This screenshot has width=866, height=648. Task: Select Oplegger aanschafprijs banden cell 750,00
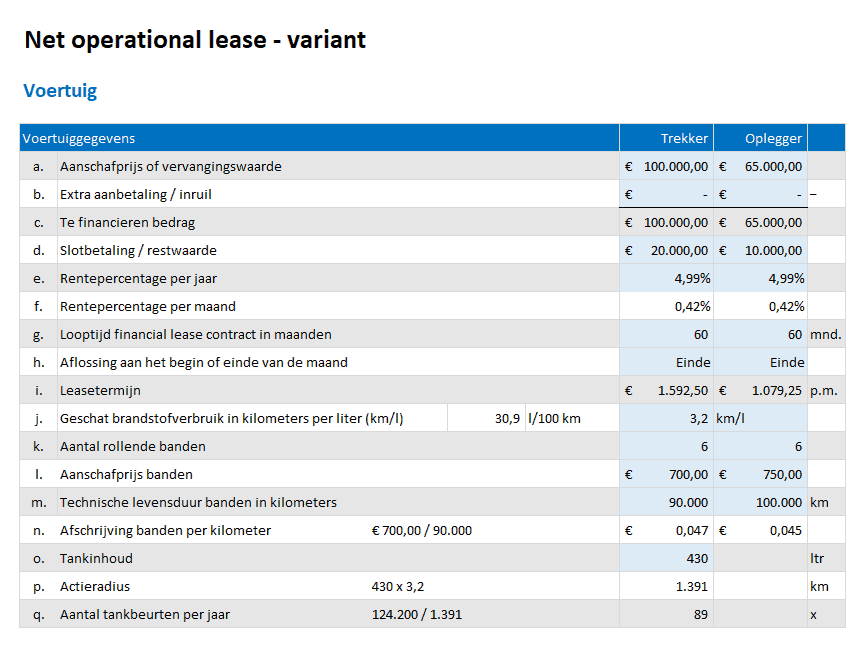pos(760,474)
